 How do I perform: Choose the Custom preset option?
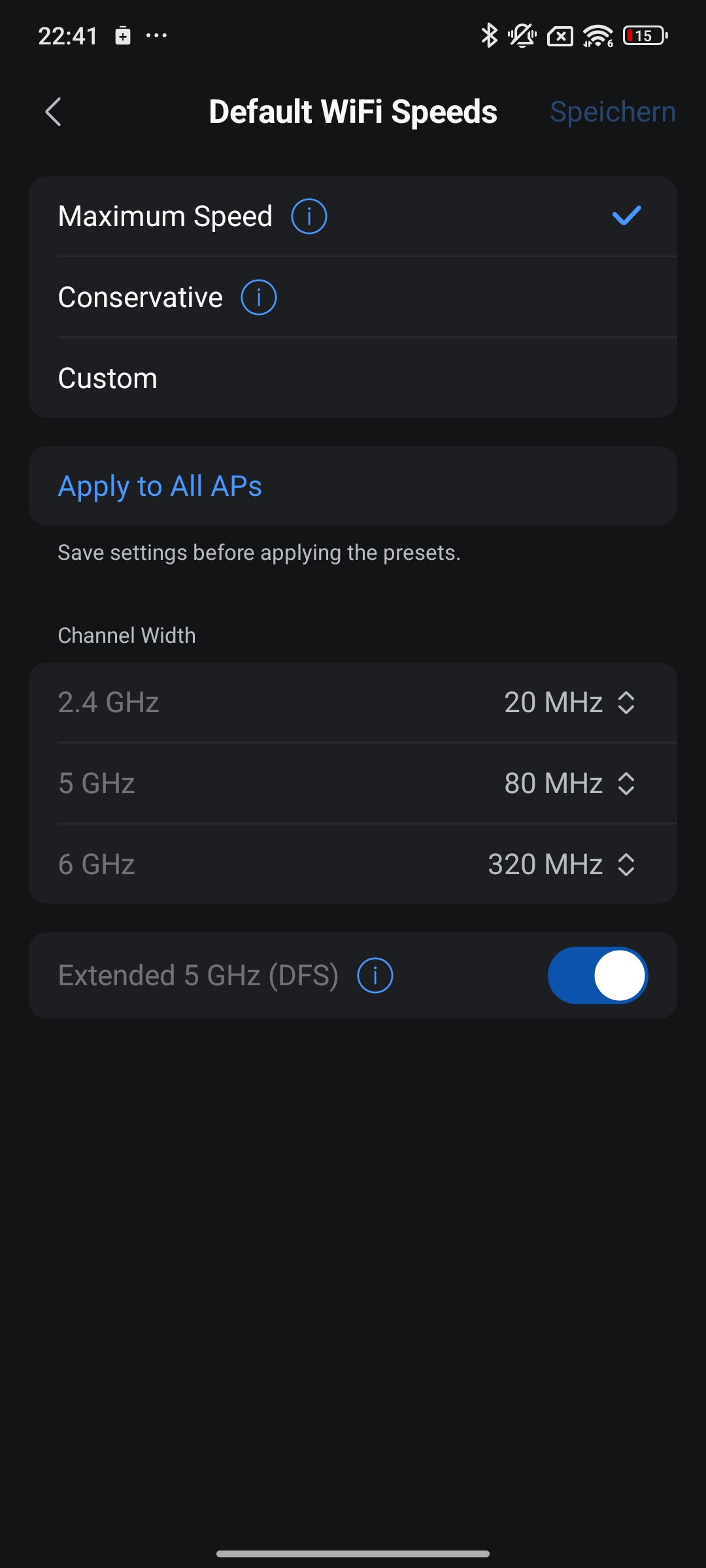click(x=108, y=378)
